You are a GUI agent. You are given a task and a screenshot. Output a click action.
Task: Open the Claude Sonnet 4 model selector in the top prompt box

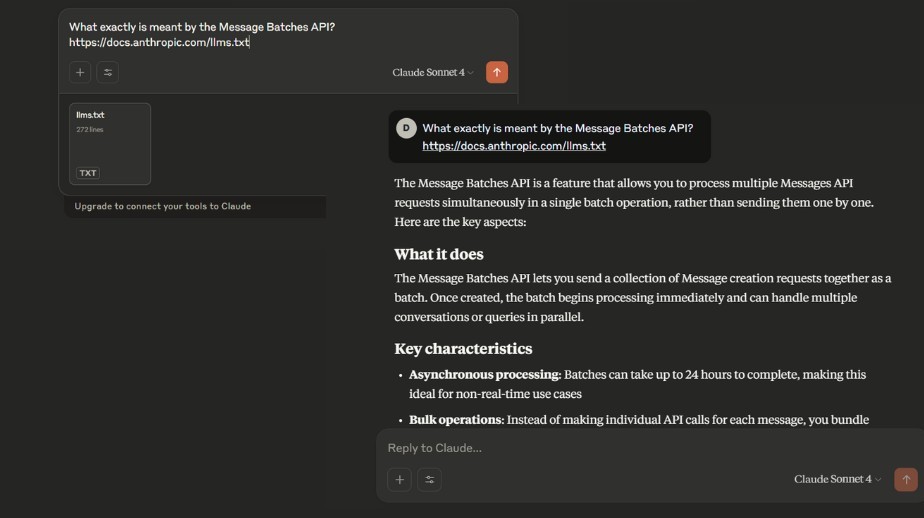[x=433, y=72]
